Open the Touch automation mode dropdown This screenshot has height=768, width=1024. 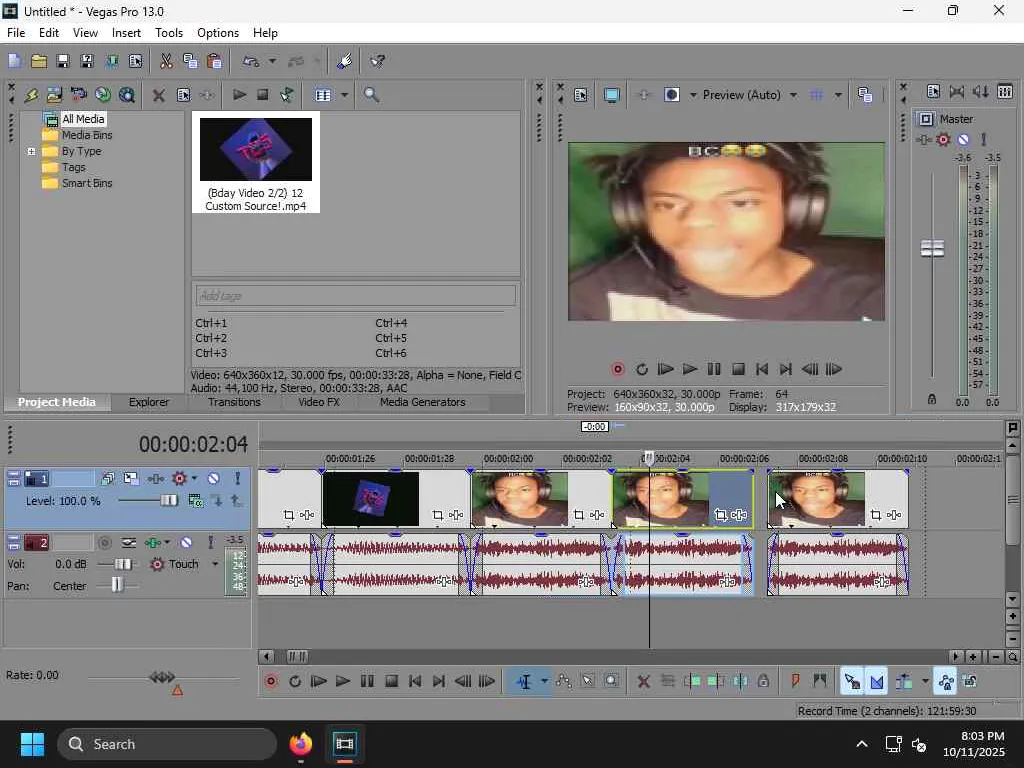pyautogui.click(x=214, y=564)
